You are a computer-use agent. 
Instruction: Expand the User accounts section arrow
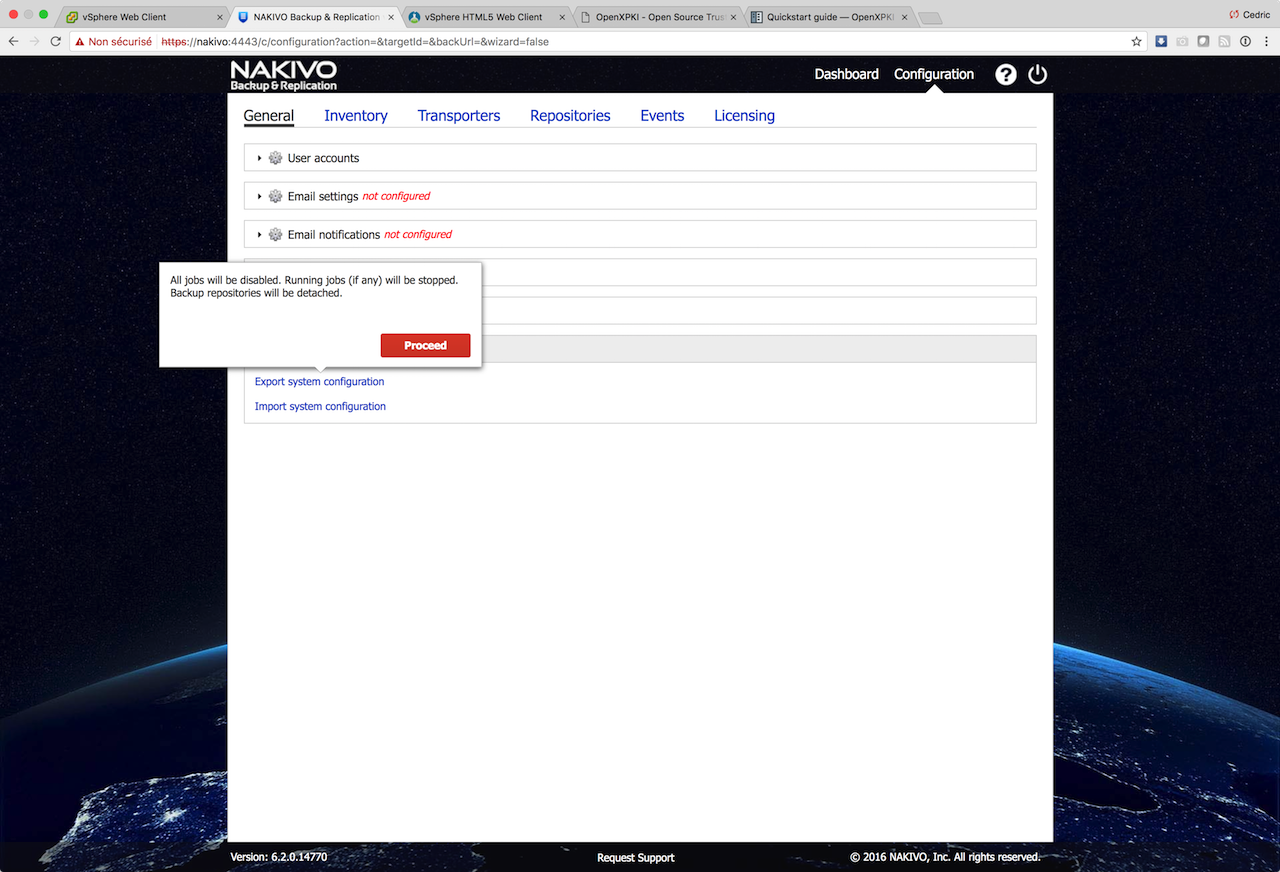coord(259,158)
